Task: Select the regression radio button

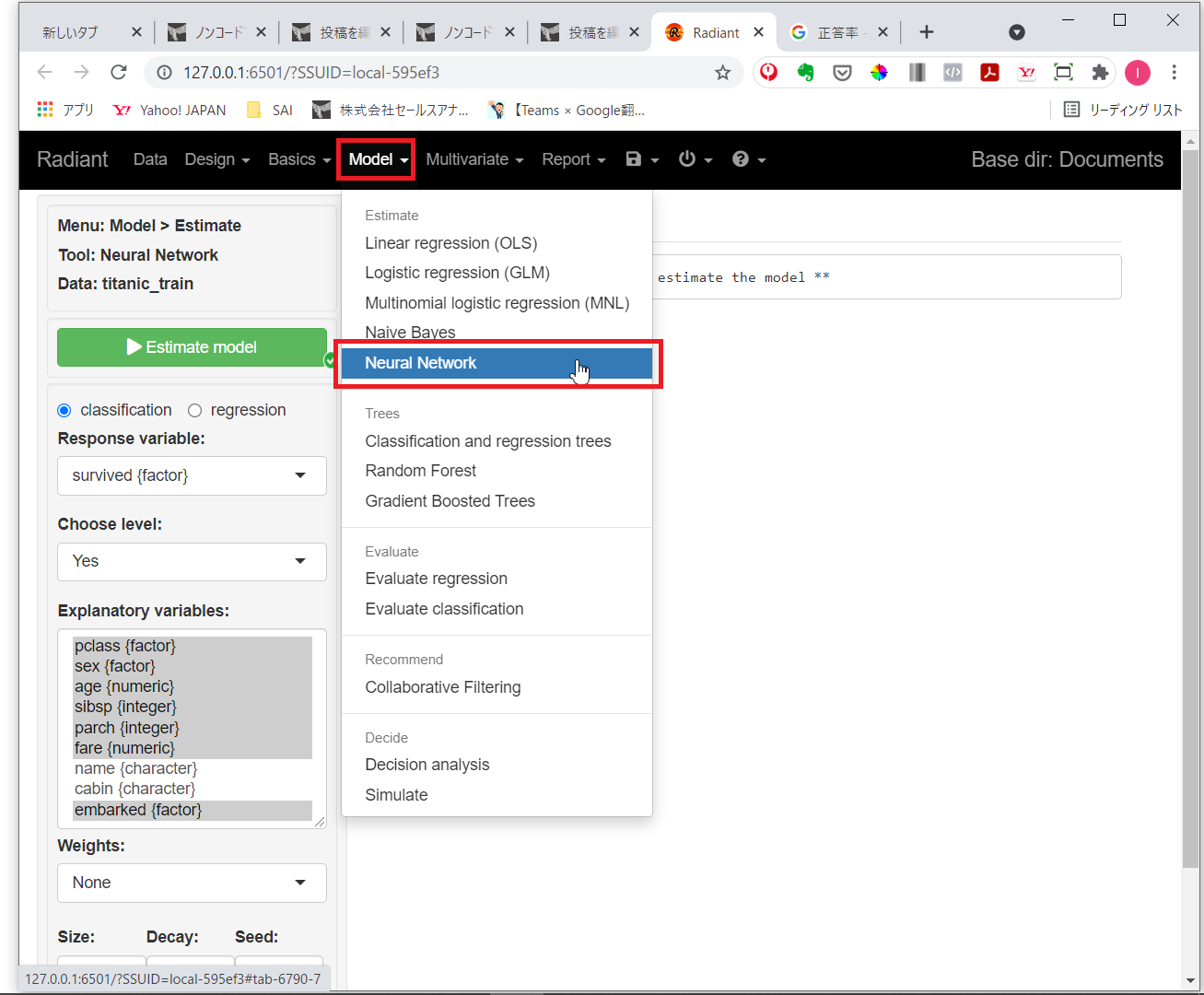Action: click(195, 411)
